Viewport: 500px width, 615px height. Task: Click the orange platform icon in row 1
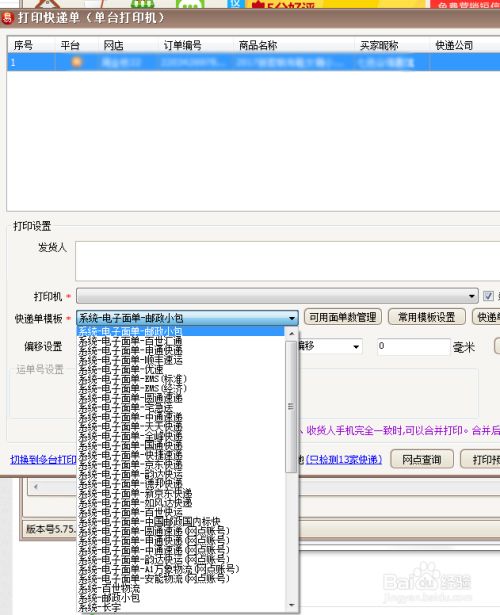coord(76,62)
